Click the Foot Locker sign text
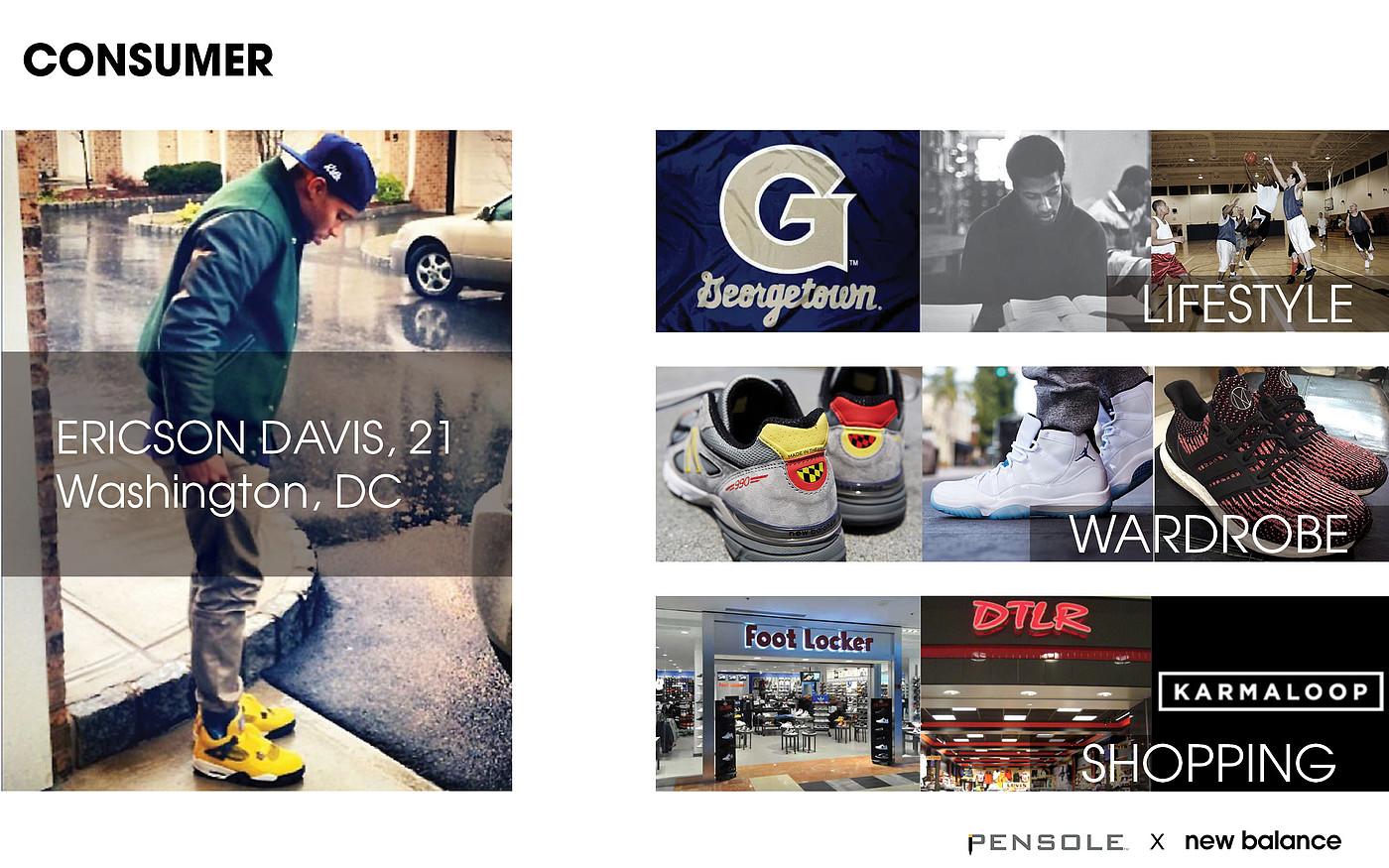The width and height of the screenshot is (1389, 868). click(x=809, y=638)
